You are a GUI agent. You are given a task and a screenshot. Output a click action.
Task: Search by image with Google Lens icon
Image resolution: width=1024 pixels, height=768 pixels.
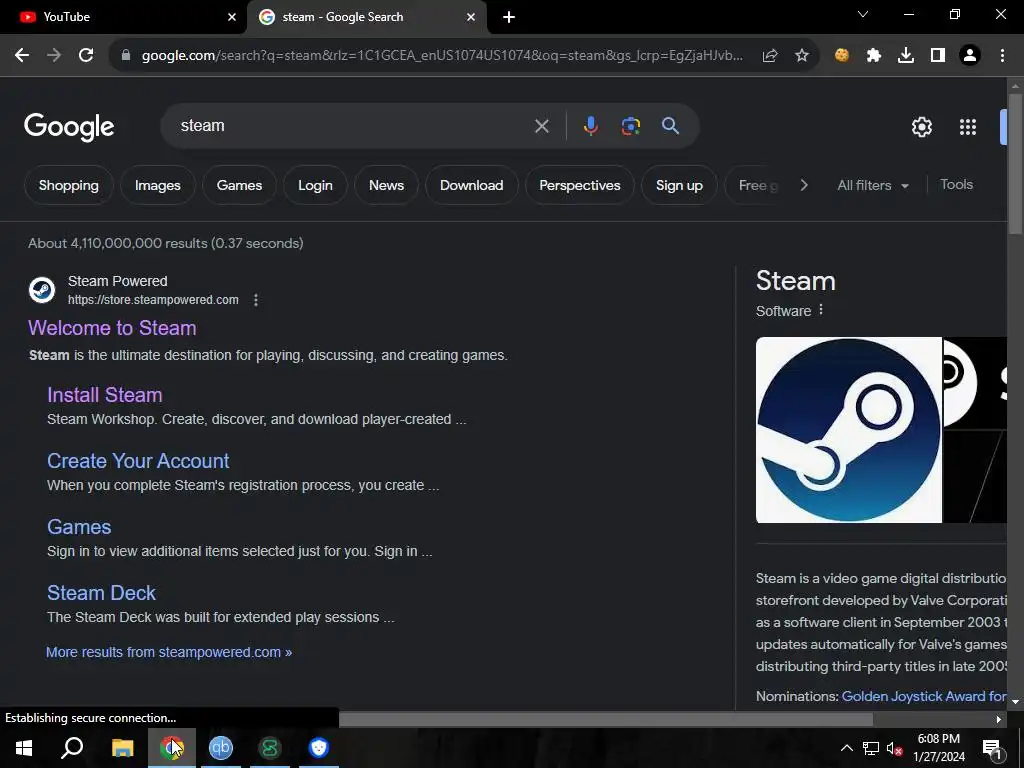630,126
